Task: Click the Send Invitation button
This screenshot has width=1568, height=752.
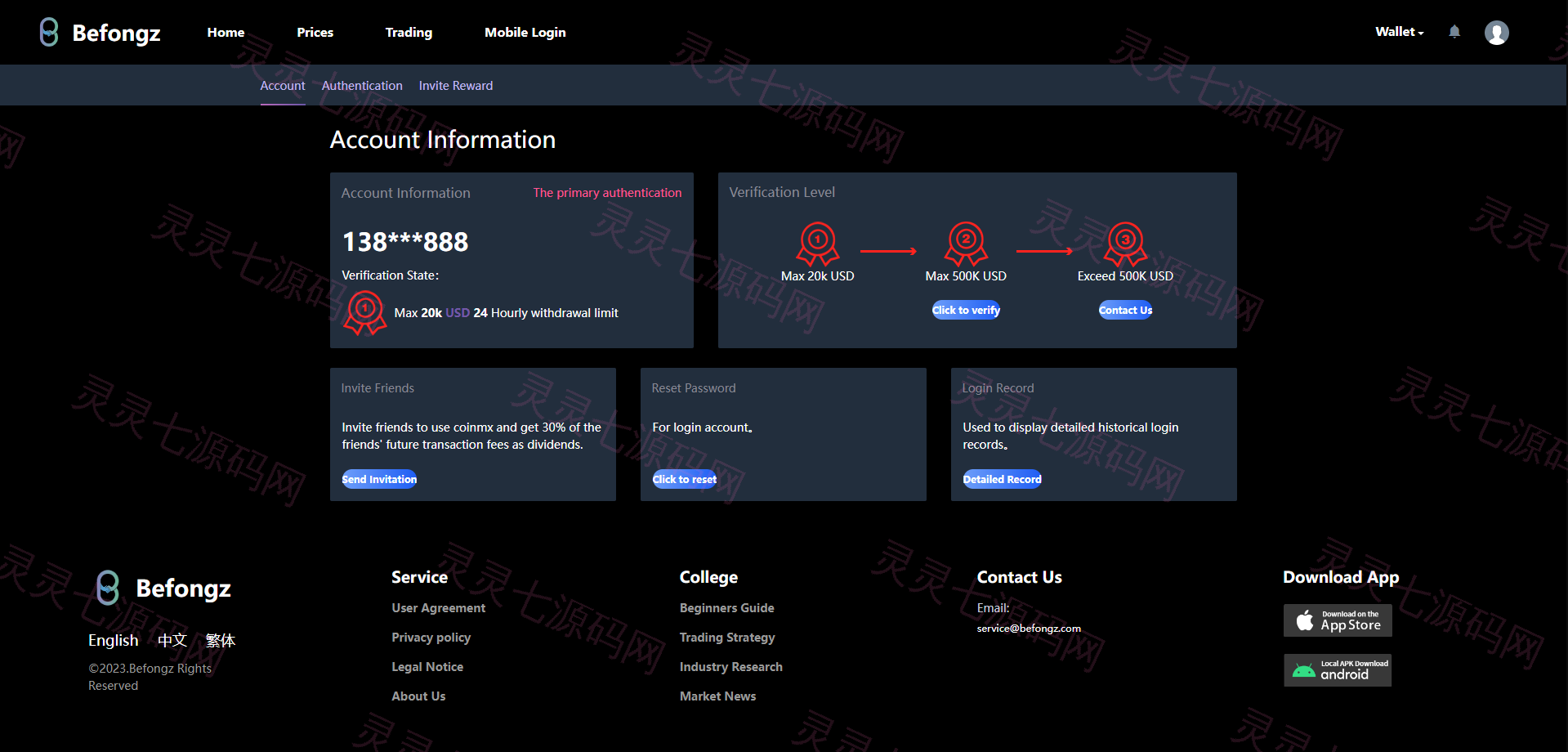Action: [x=379, y=479]
